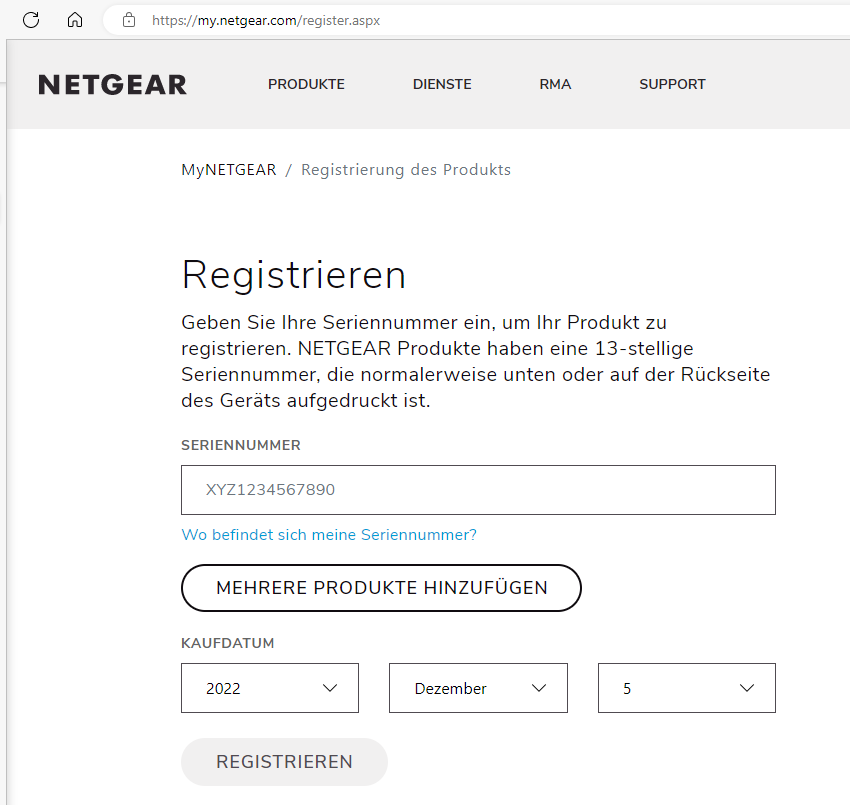Open the RMA menu item
Viewport: 850px width, 805px height.
555,85
